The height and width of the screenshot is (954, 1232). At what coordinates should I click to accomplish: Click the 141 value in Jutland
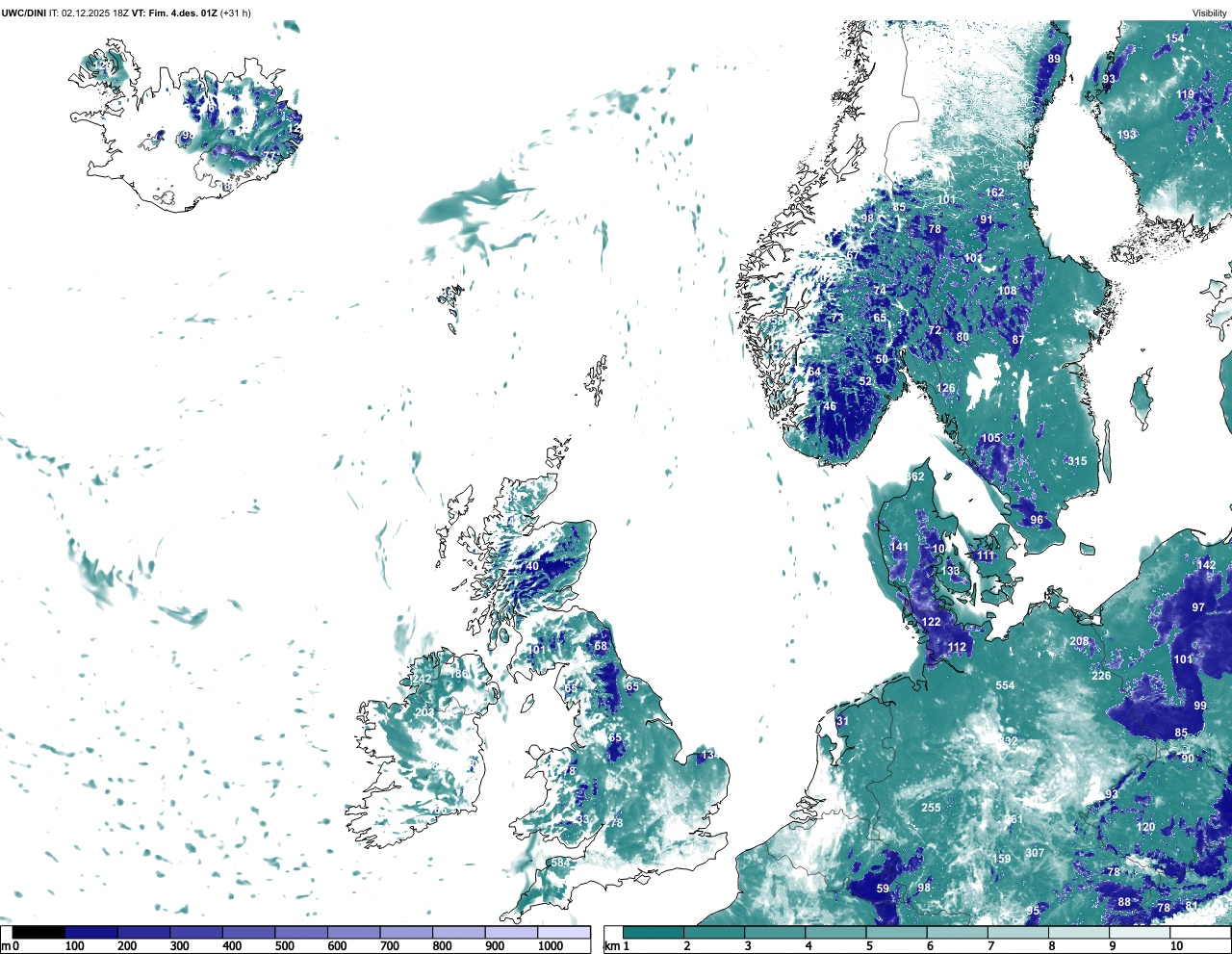point(899,547)
